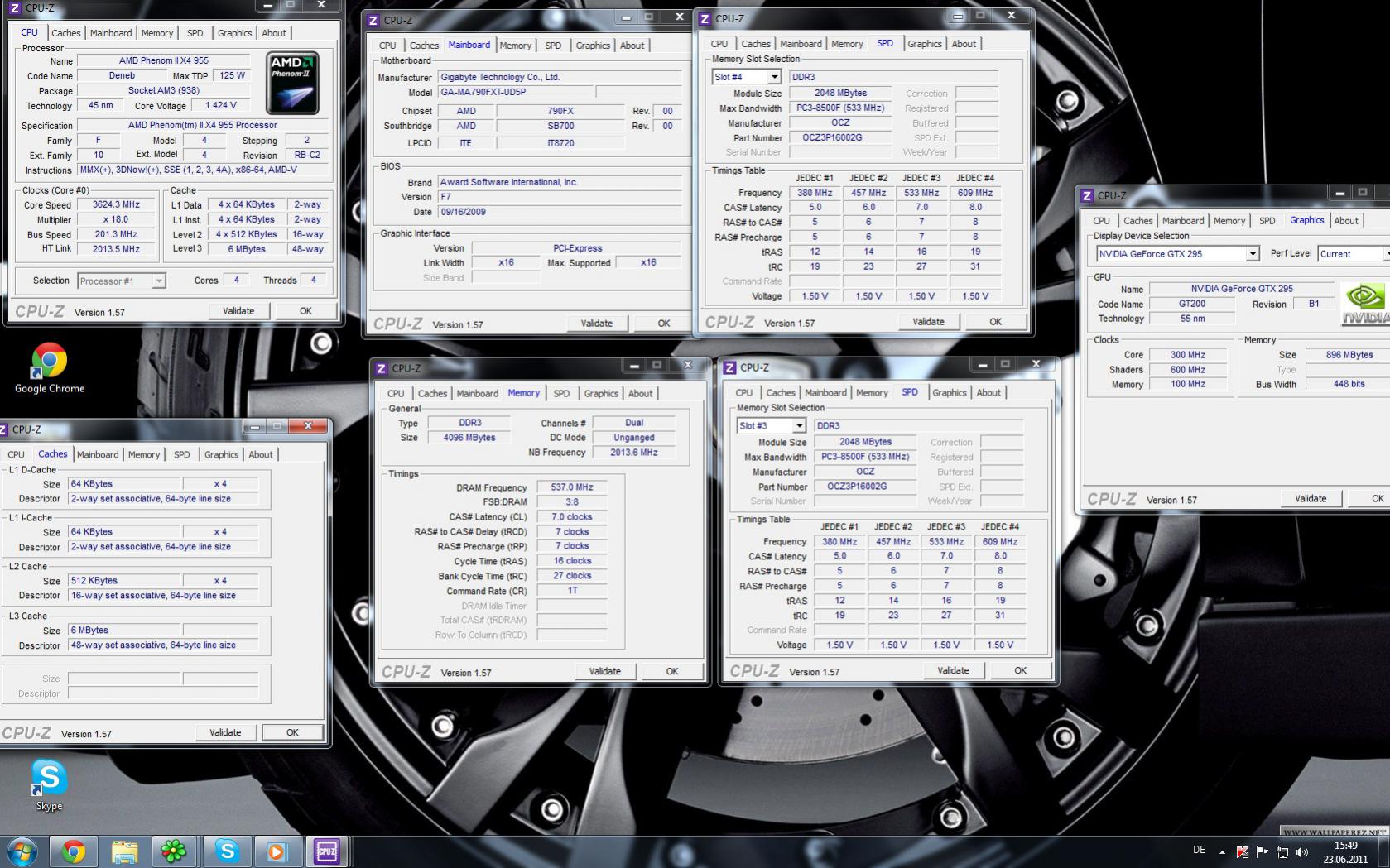This screenshot has height=868, width=1390.
Task: Click OK in the Memory window
Action: point(672,671)
